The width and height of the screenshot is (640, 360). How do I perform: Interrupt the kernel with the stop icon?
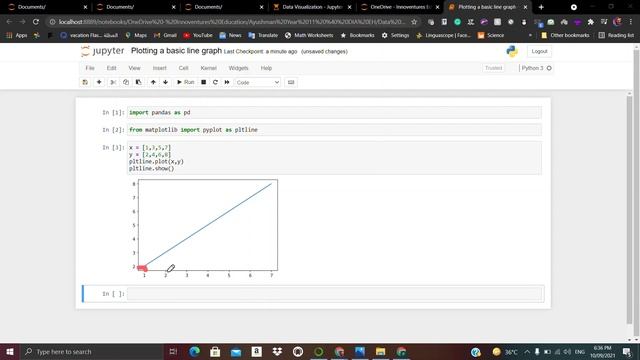[203, 82]
